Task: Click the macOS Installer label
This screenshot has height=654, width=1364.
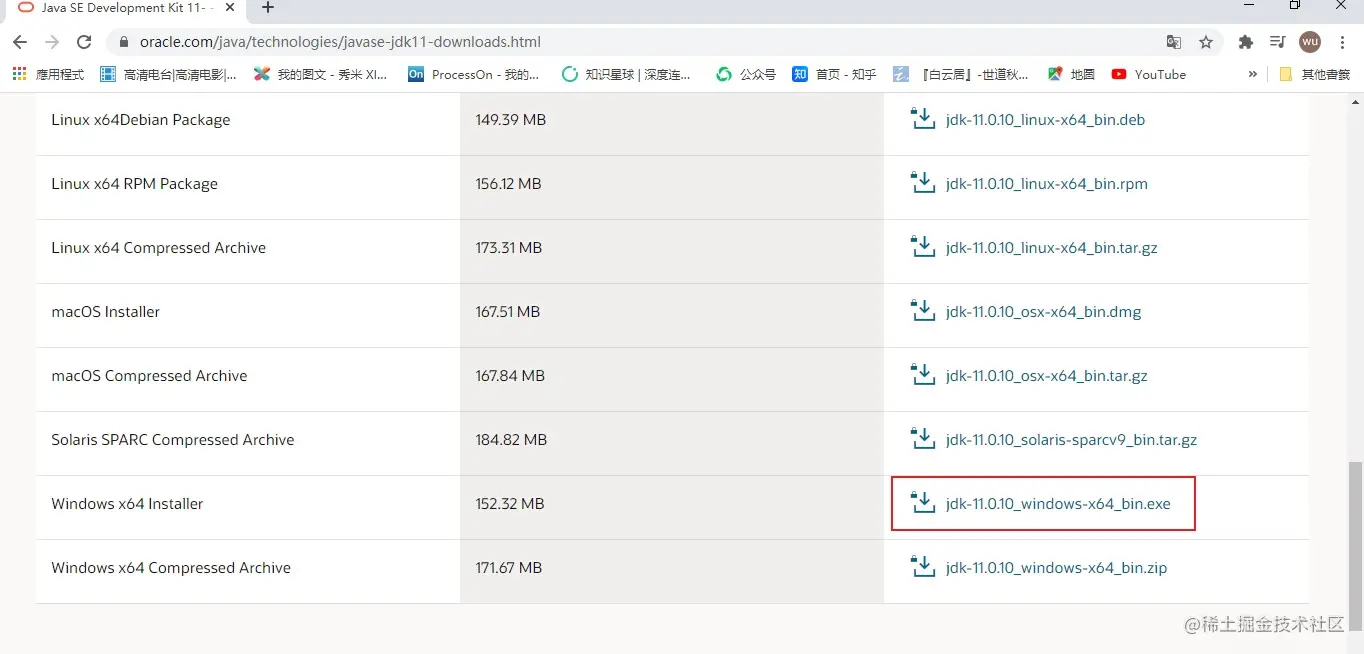Action: 105,312
